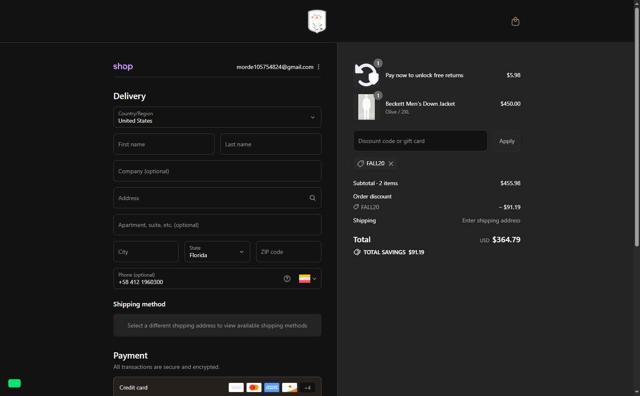The height and width of the screenshot is (396, 640).
Task: Click the page vertical scrollbar
Action: point(636,127)
